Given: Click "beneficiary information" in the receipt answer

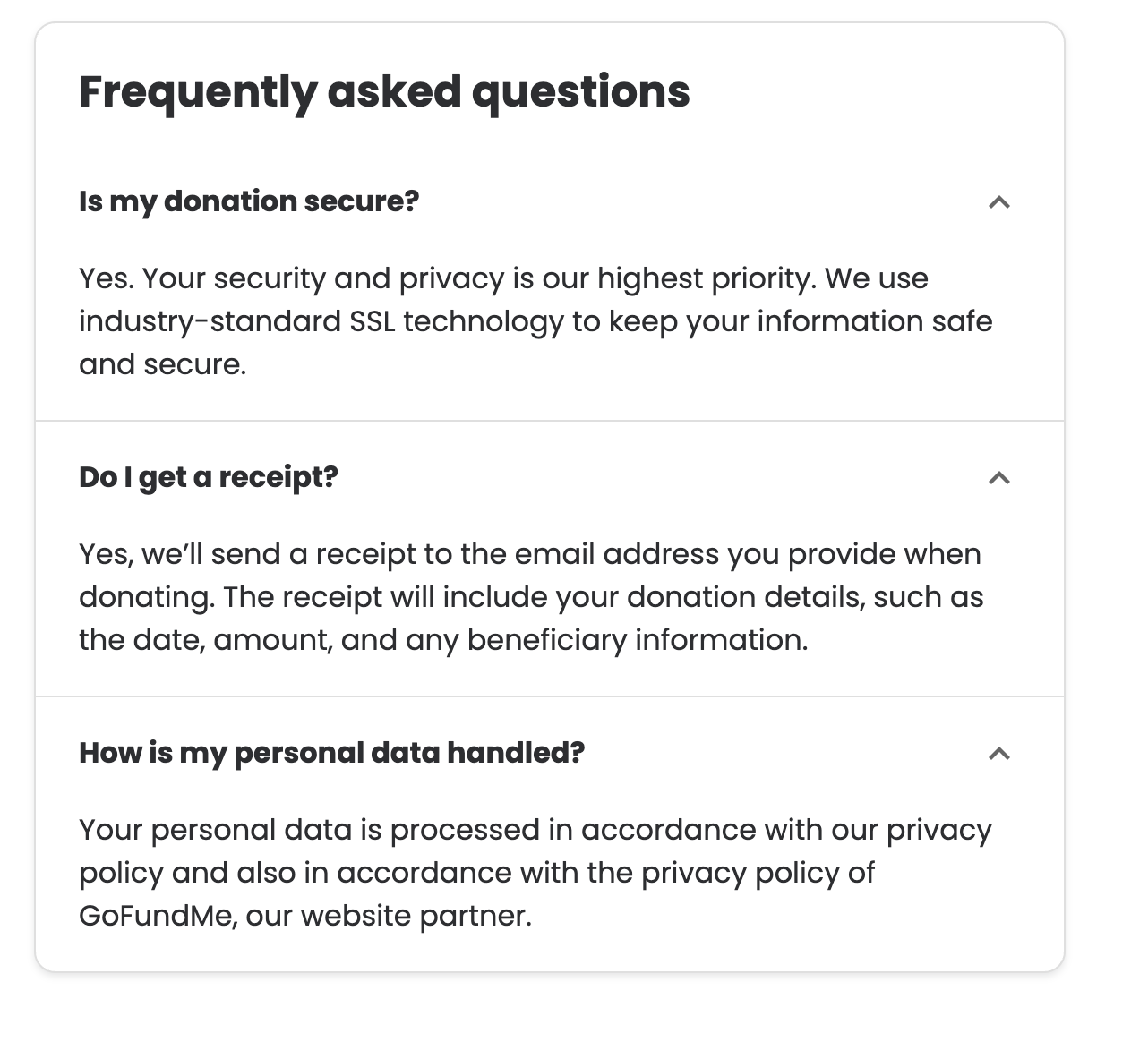Looking at the screenshot, I should click(x=636, y=640).
